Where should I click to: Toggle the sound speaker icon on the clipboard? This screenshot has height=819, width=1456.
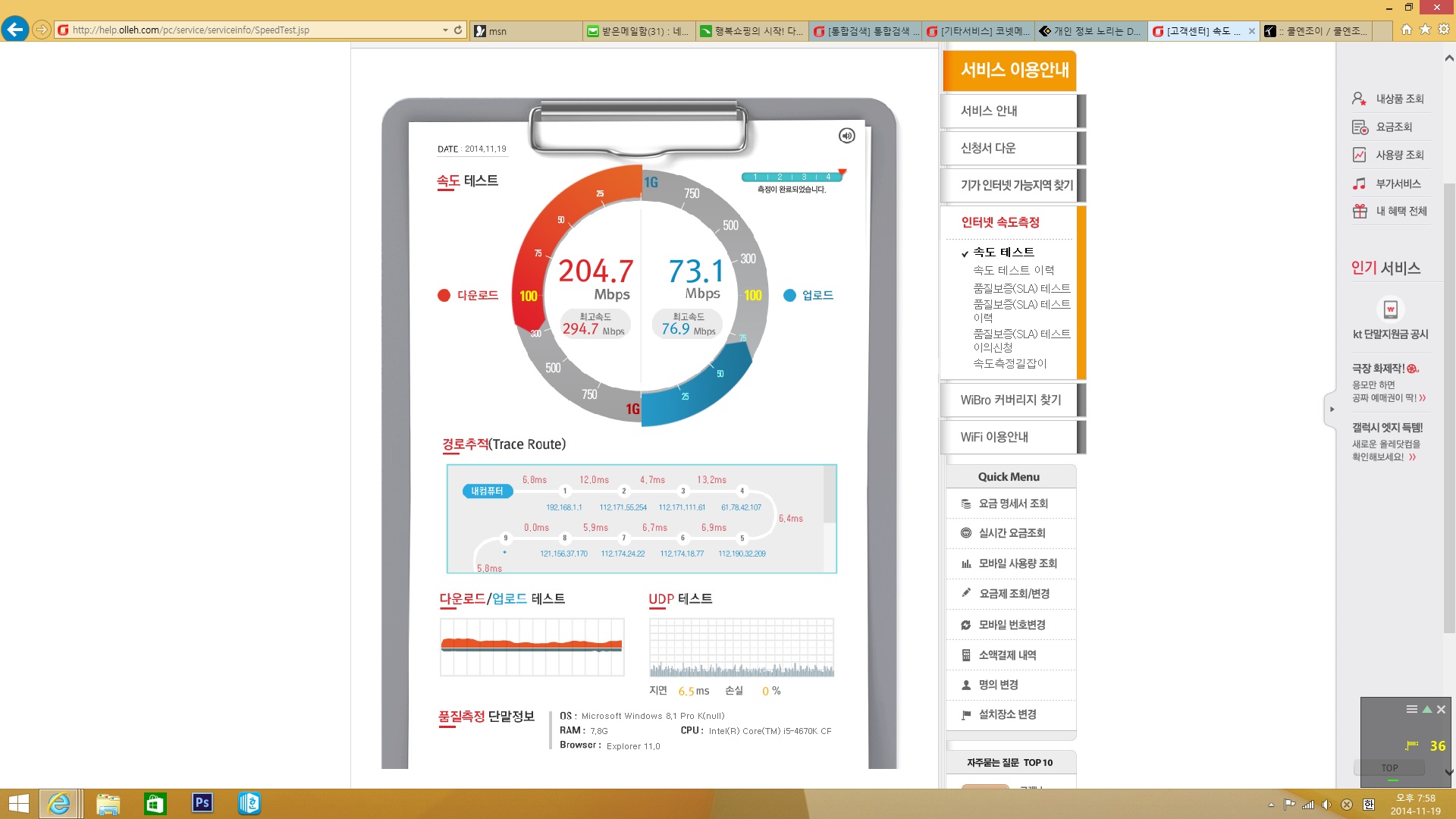click(846, 135)
